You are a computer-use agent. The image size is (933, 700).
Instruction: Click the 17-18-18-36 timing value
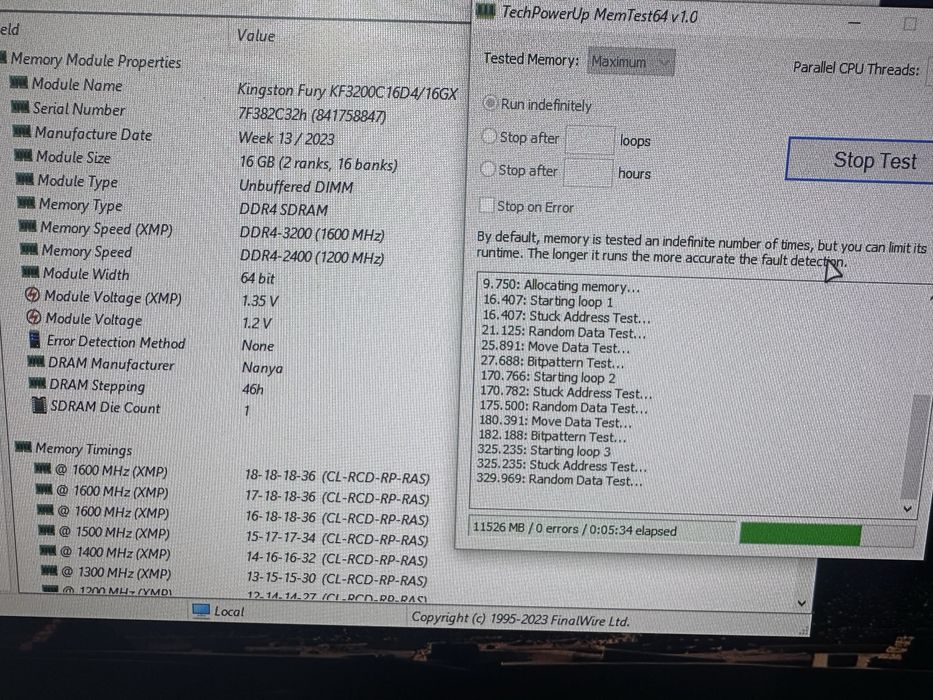coord(337,498)
